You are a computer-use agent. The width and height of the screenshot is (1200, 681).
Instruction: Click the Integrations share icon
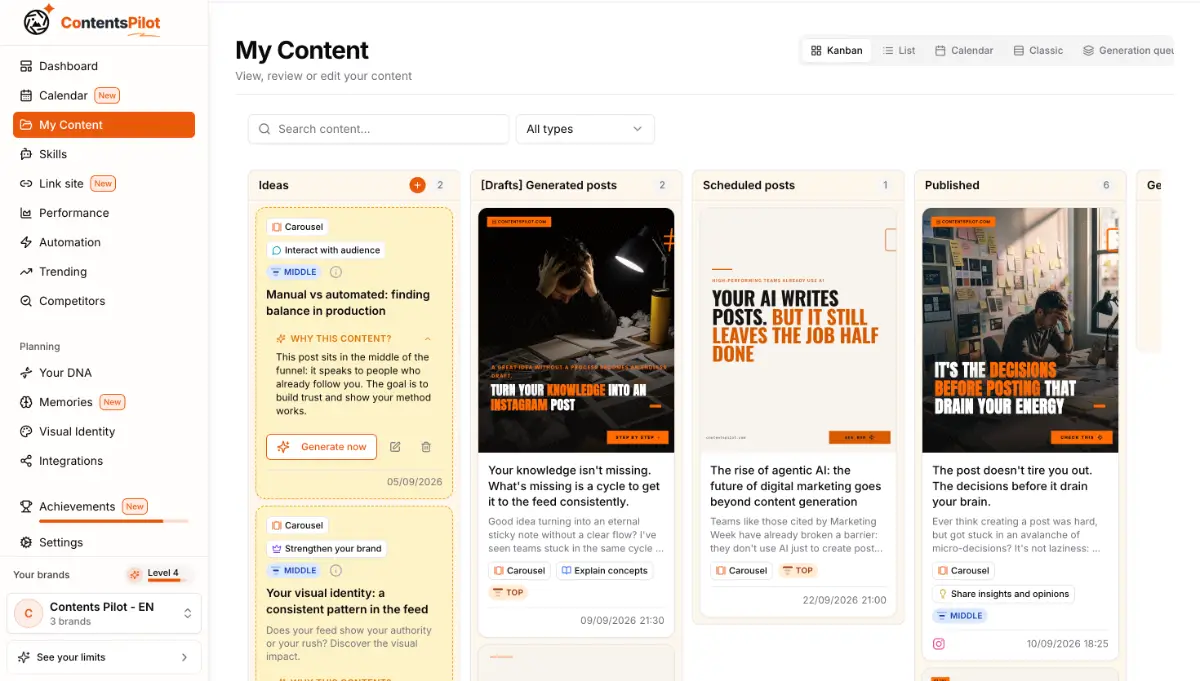[27, 461]
